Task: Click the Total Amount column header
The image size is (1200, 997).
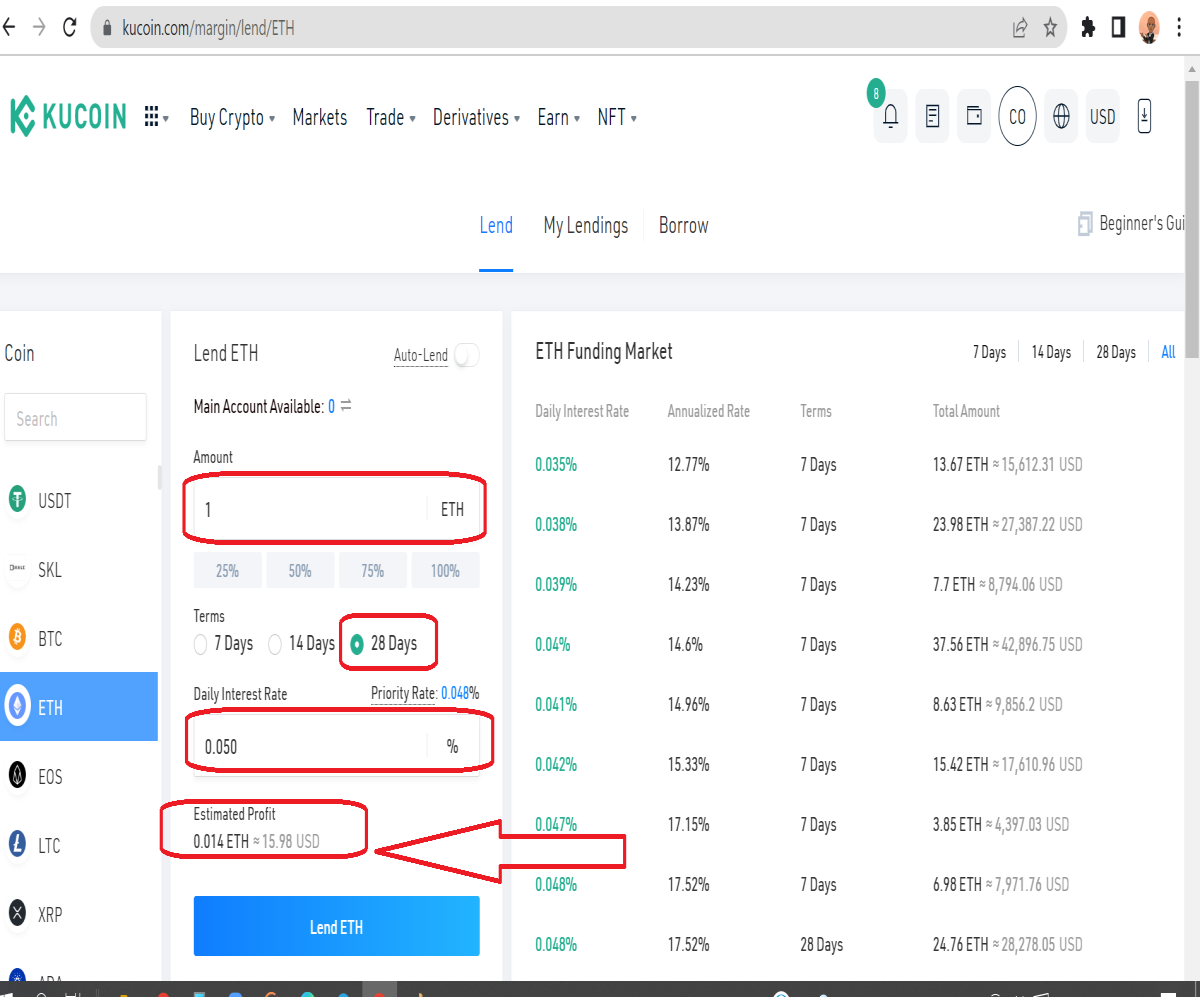Action: coord(966,411)
